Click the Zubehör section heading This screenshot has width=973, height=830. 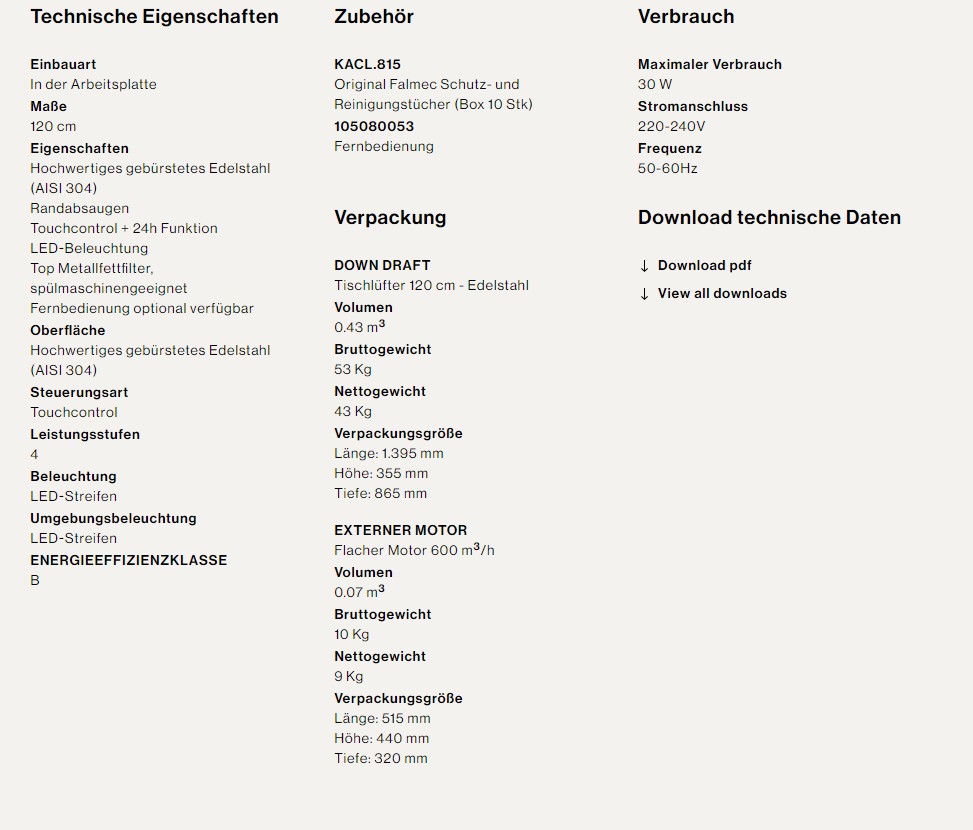(x=373, y=17)
